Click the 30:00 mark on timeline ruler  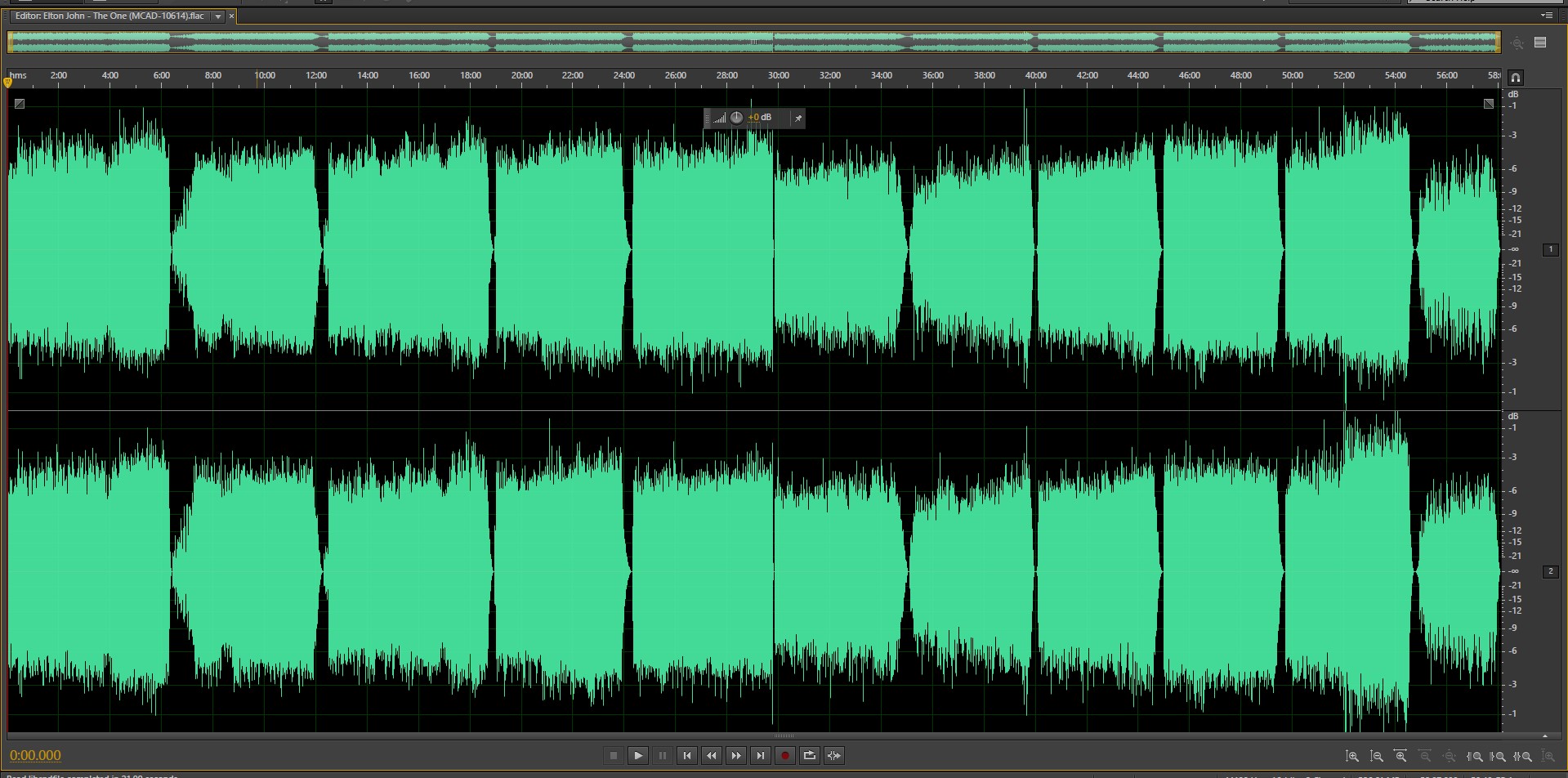click(778, 75)
